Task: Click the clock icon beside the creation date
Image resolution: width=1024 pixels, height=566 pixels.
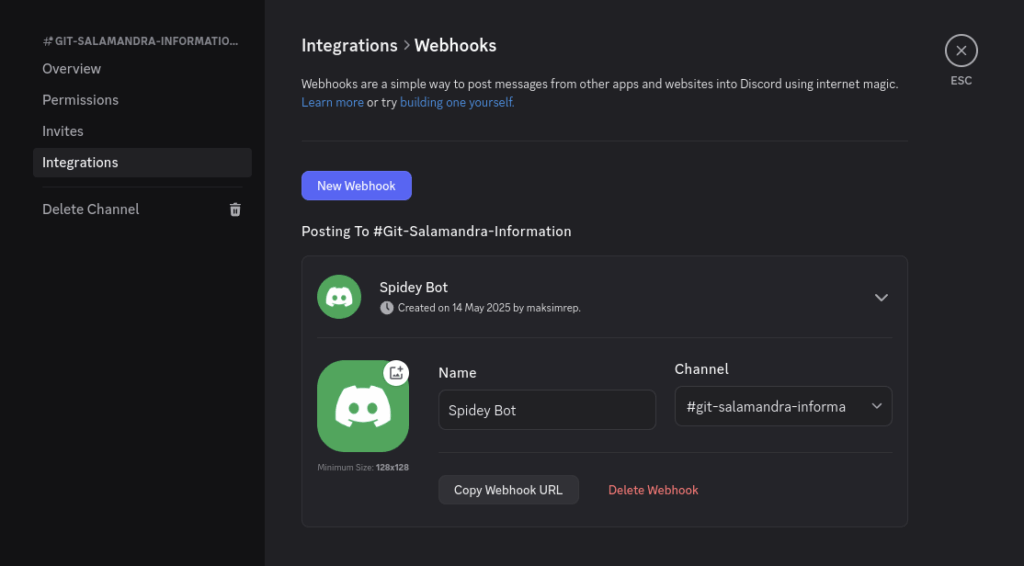Action: (387, 307)
